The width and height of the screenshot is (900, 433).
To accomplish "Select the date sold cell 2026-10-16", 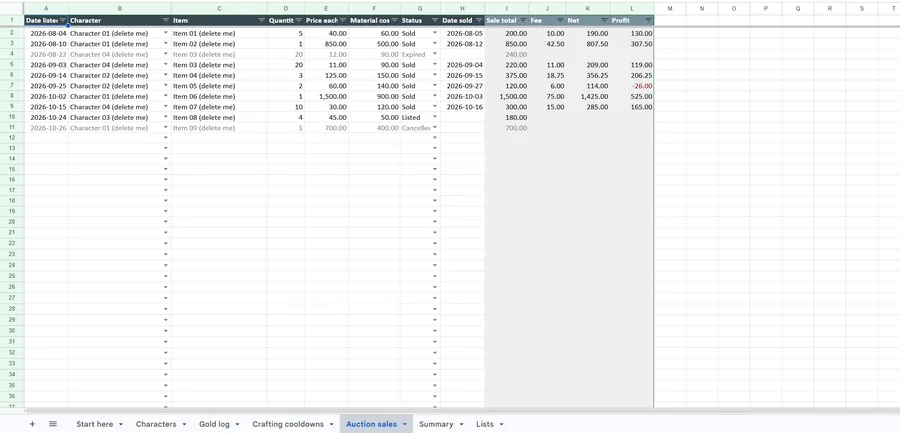I will (463, 107).
